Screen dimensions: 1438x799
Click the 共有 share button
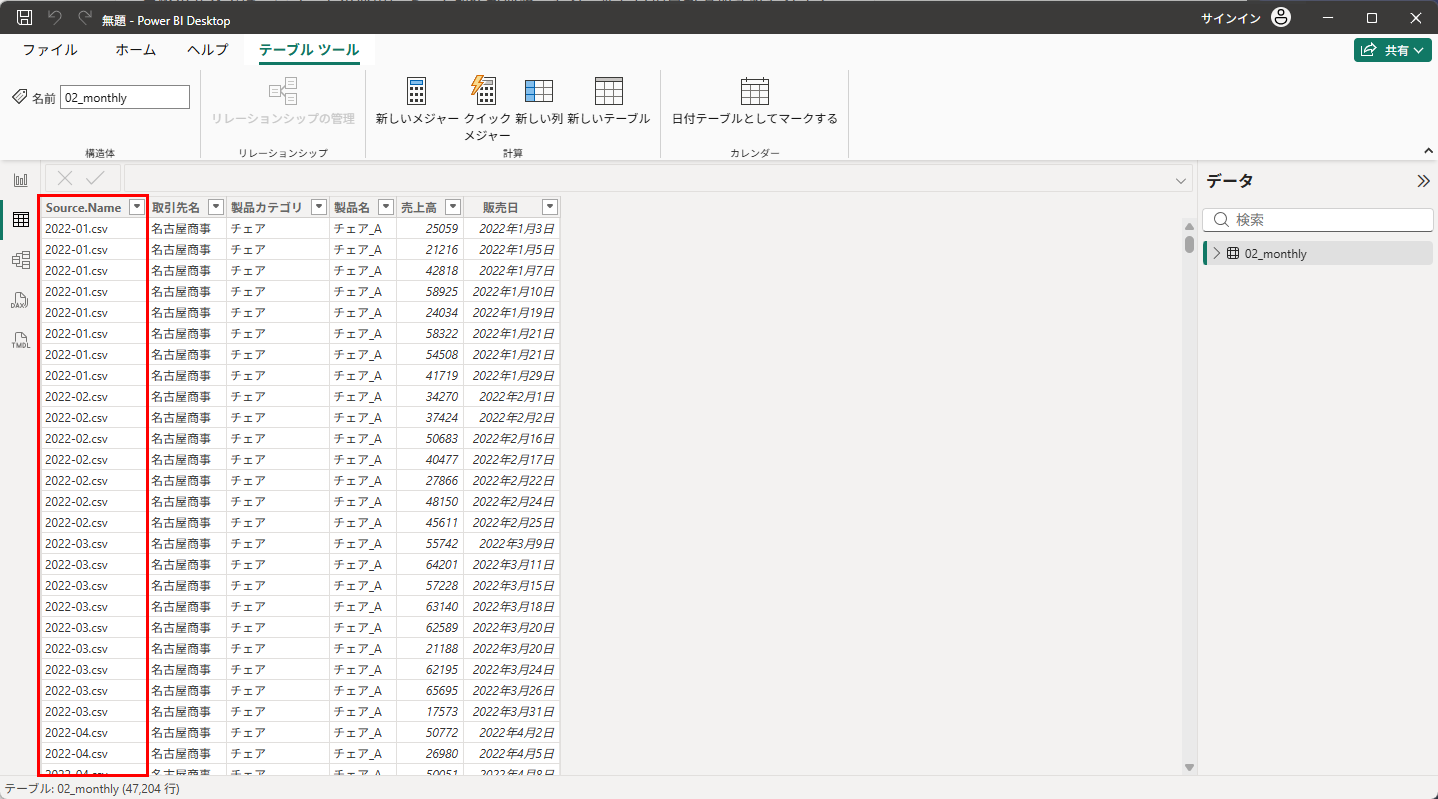[1393, 50]
